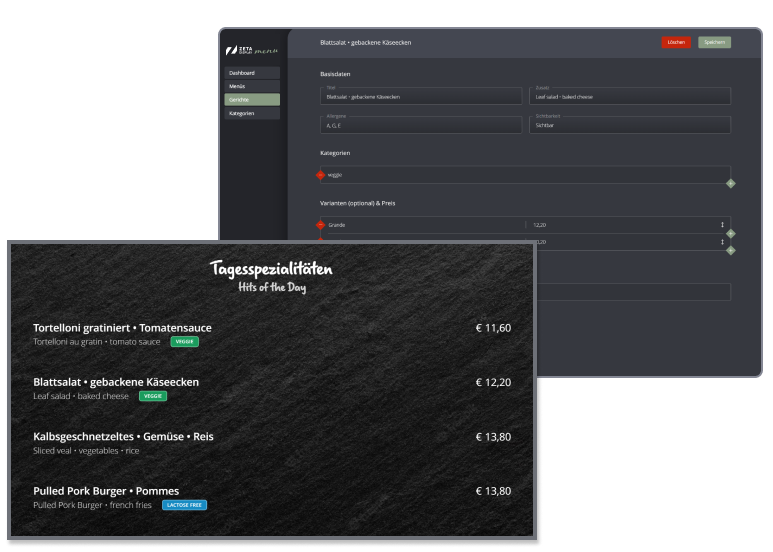Select Blattsalat • gebackene Käseecken on menu board

[x=116, y=382]
